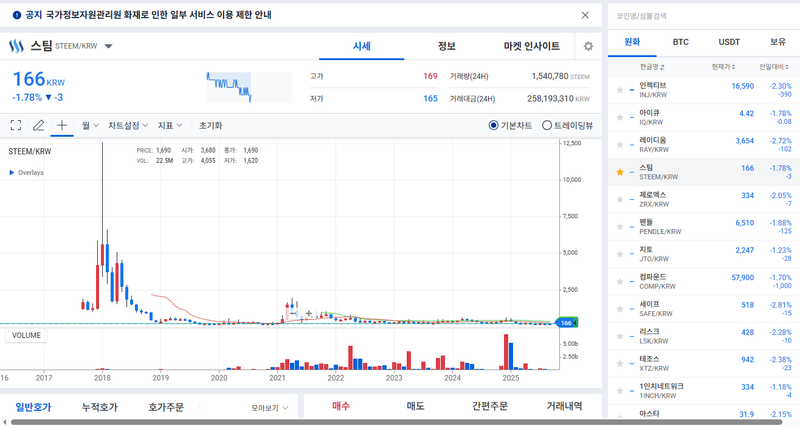Sort coin list by 현재가 column
Screen dimensions: 800x426
(723, 67)
